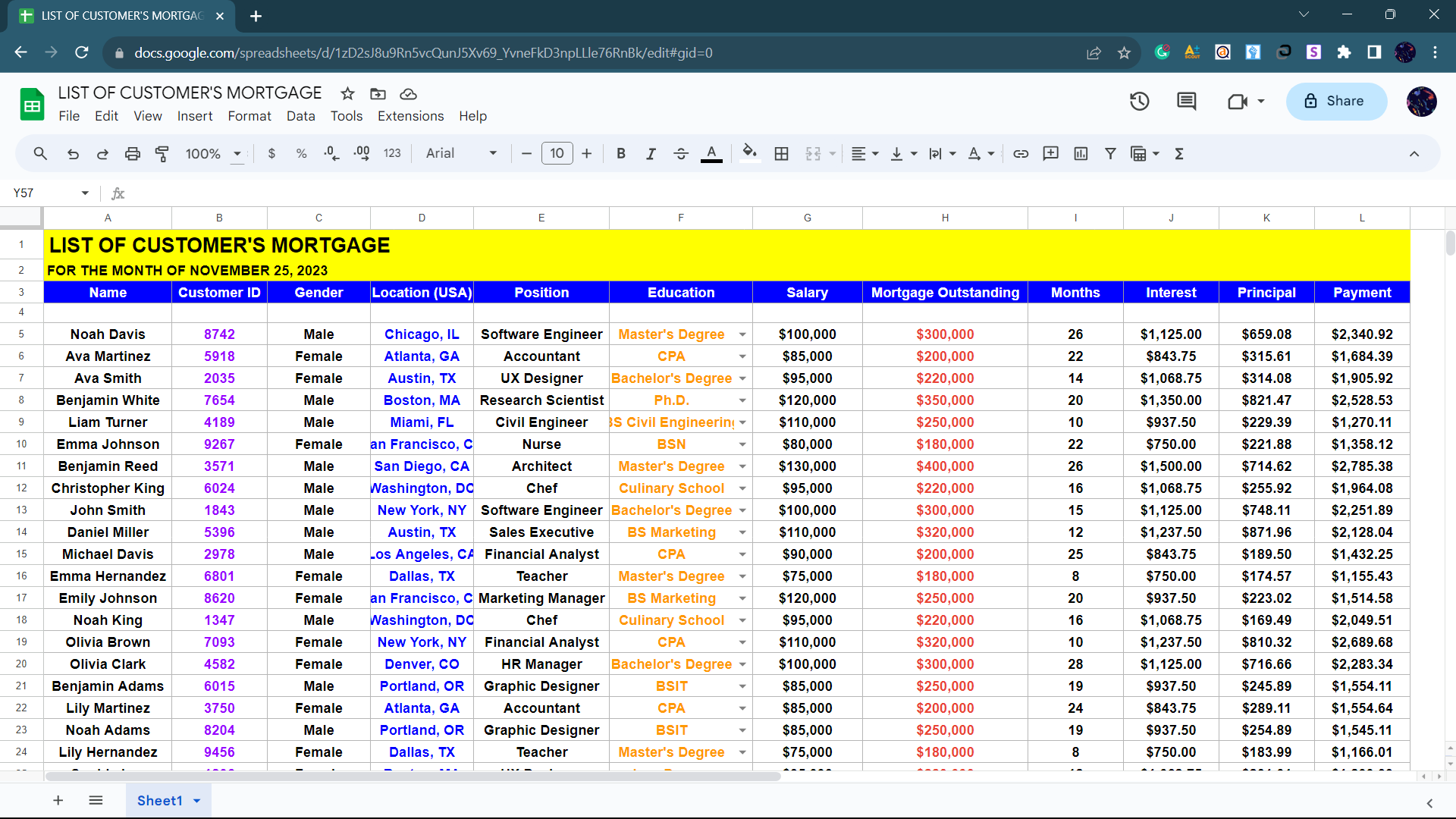Click the create filter icon
This screenshot has height=819, width=1456.
click(x=1110, y=154)
